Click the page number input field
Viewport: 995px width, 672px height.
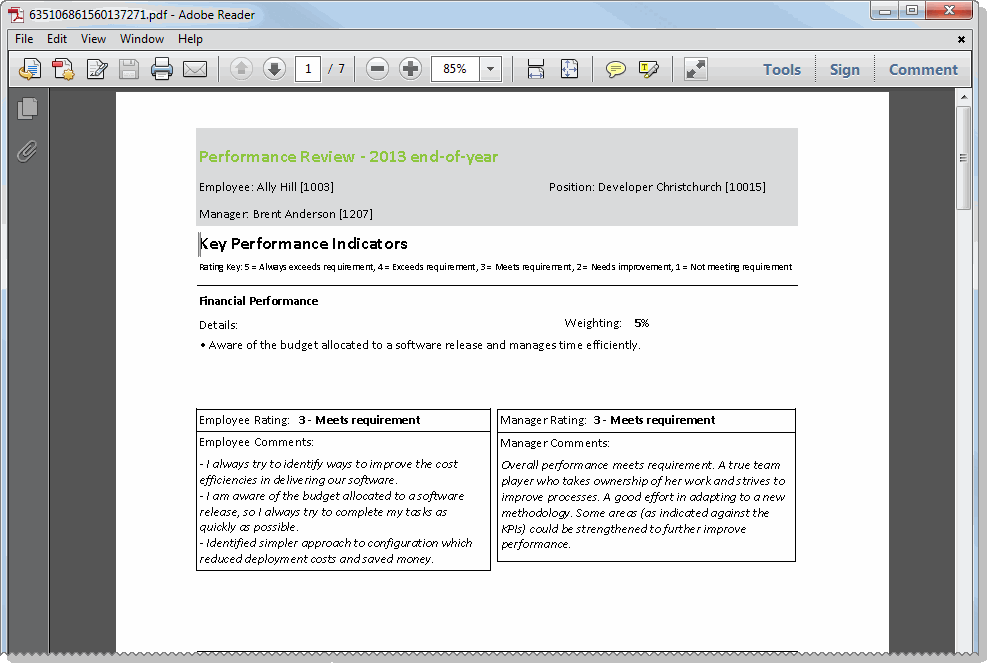click(308, 69)
